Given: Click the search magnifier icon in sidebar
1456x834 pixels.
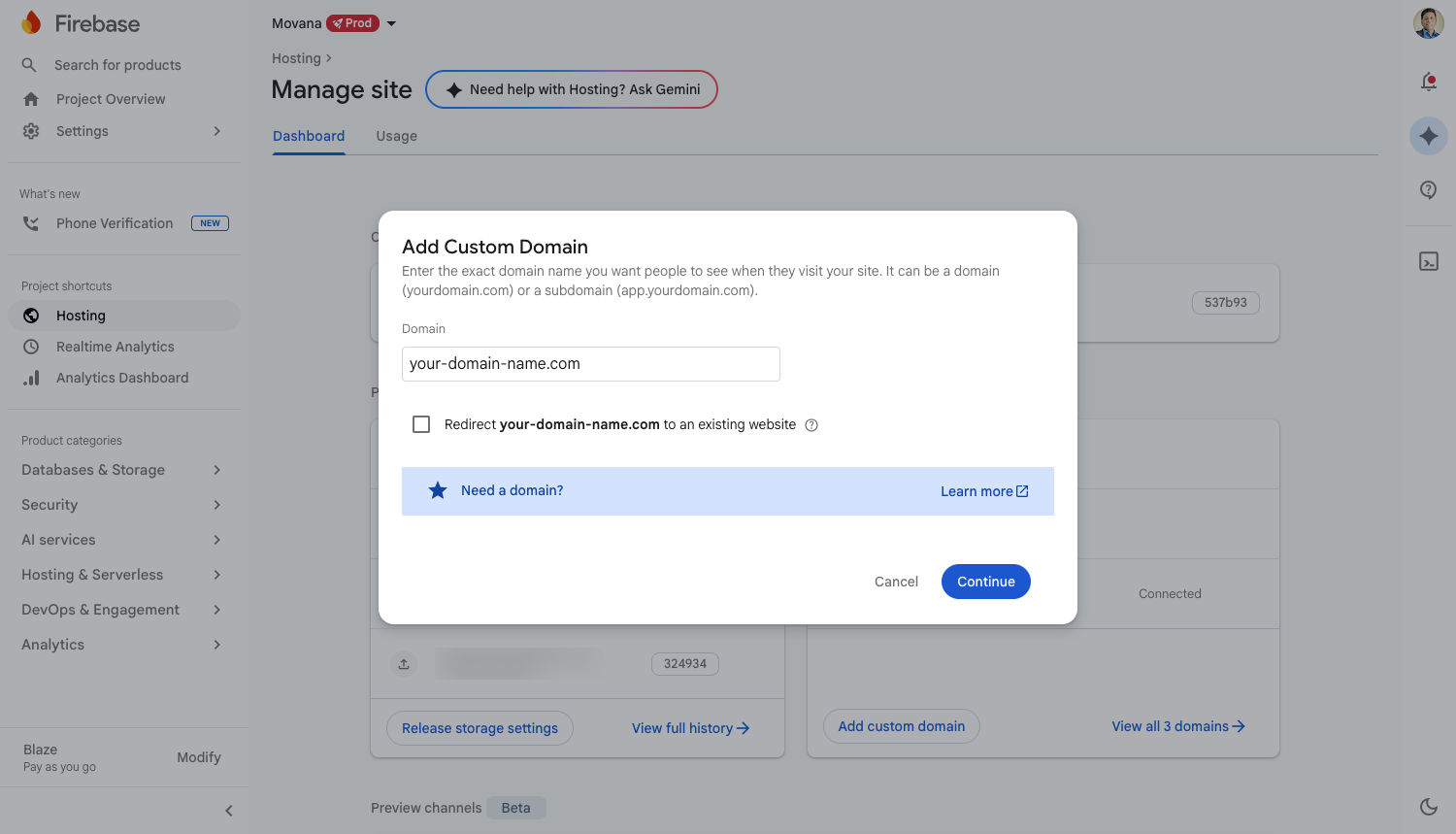Looking at the screenshot, I should [29, 65].
